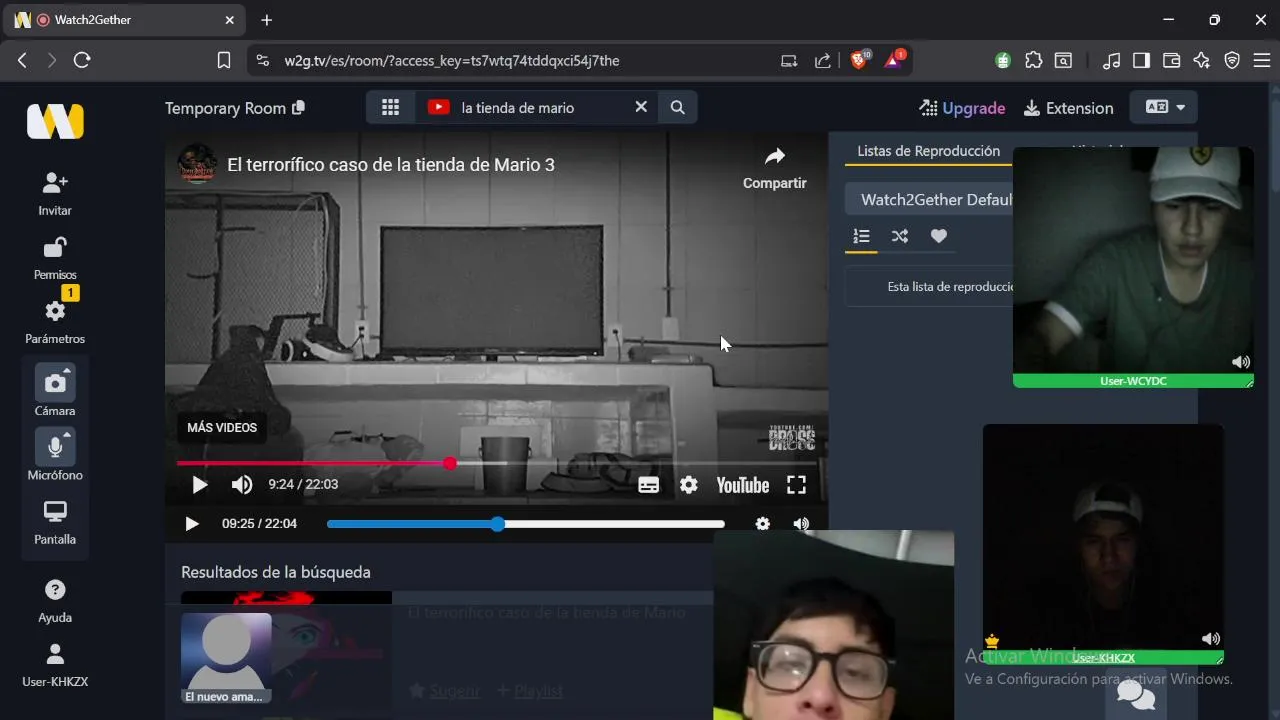
Task: Open the Invitar people icon in sidebar
Action: (x=55, y=183)
